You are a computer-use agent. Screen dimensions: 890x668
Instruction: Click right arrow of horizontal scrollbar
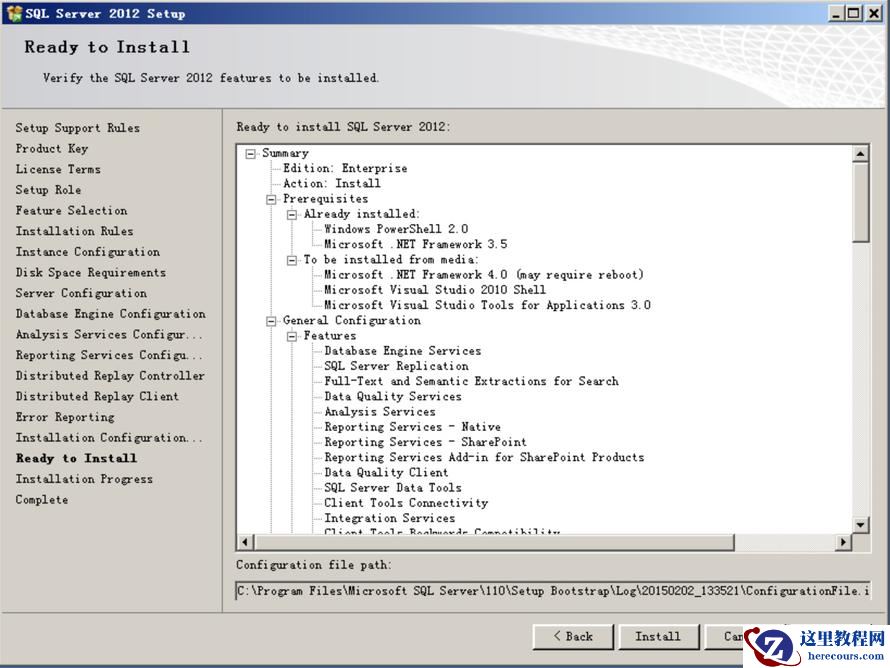point(843,542)
